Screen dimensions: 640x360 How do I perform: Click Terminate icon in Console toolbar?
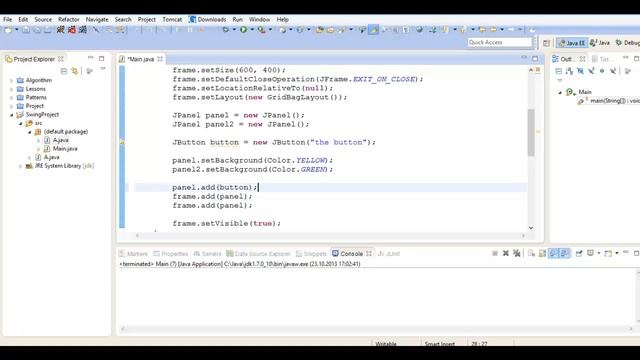pyautogui.click(x=495, y=253)
